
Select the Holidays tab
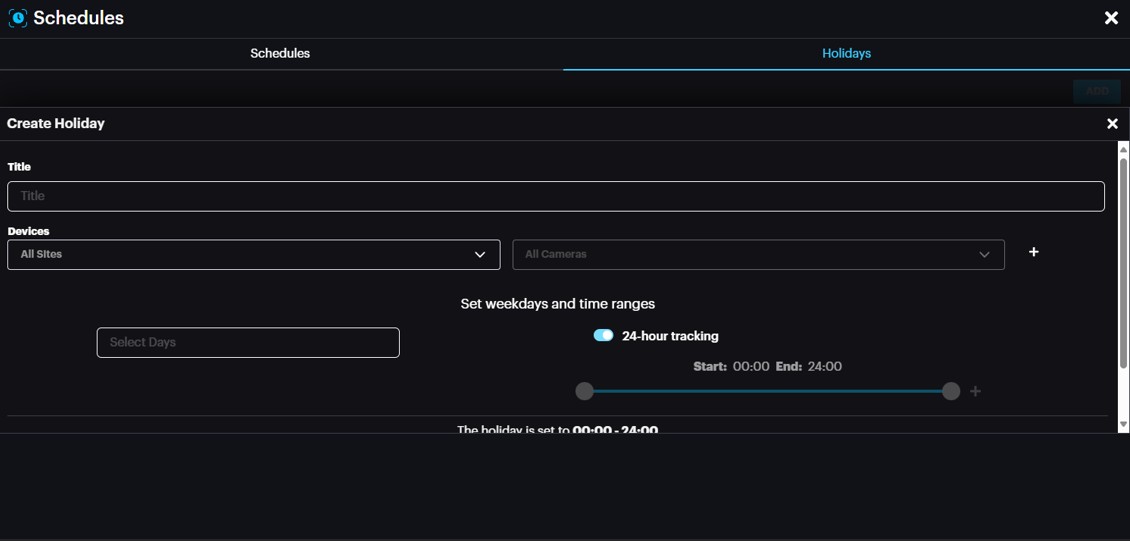[x=846, y=53]
